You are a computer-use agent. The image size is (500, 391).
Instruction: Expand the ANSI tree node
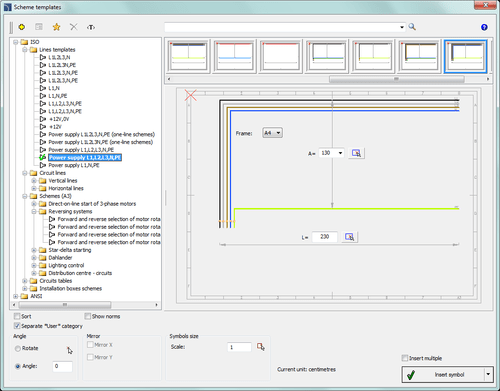click(16, 296)
